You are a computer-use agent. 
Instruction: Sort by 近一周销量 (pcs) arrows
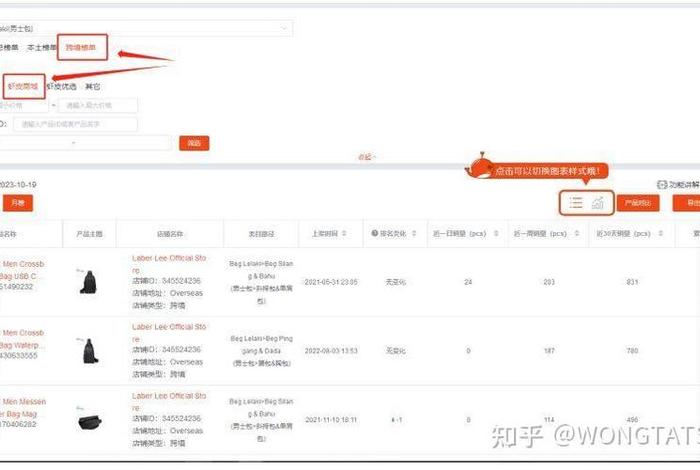point(577,233)
